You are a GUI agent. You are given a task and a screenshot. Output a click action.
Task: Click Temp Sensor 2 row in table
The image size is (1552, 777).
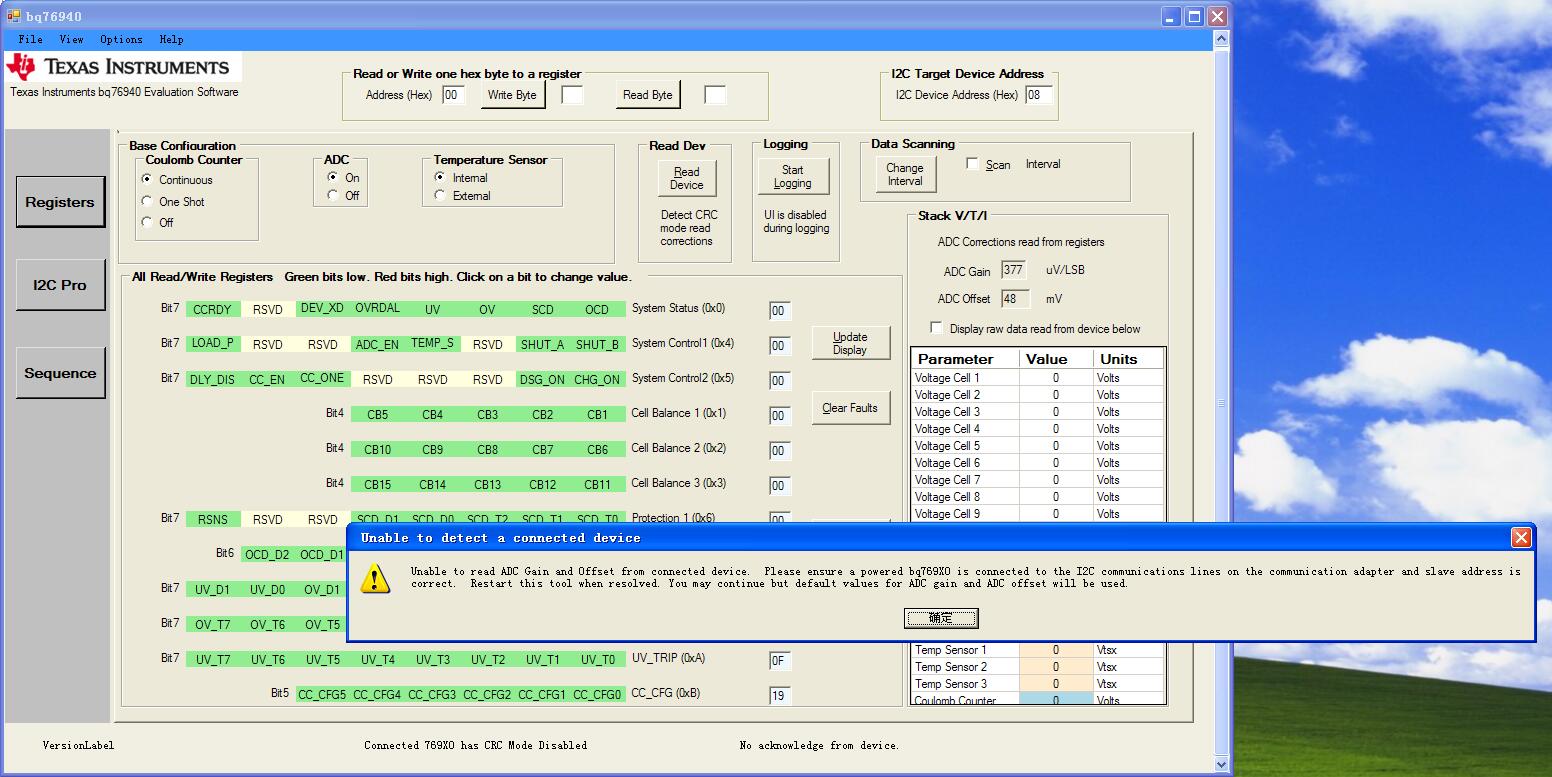1038,667
